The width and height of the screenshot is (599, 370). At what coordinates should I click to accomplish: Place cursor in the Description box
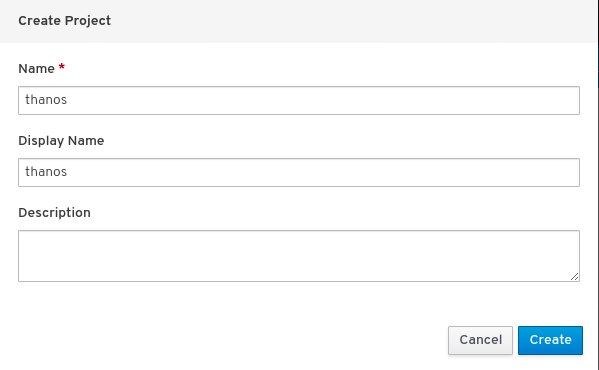[299, 256]
